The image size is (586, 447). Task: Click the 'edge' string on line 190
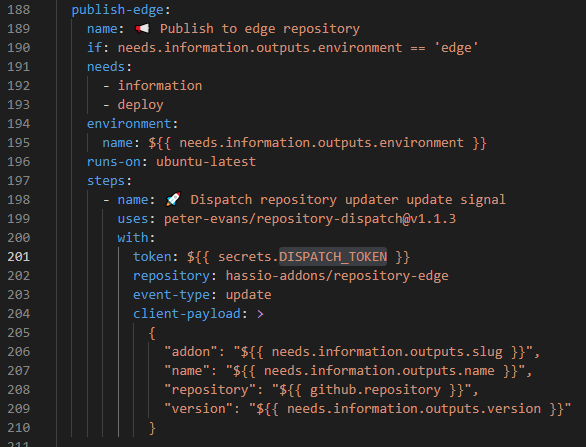coord(456,48)
